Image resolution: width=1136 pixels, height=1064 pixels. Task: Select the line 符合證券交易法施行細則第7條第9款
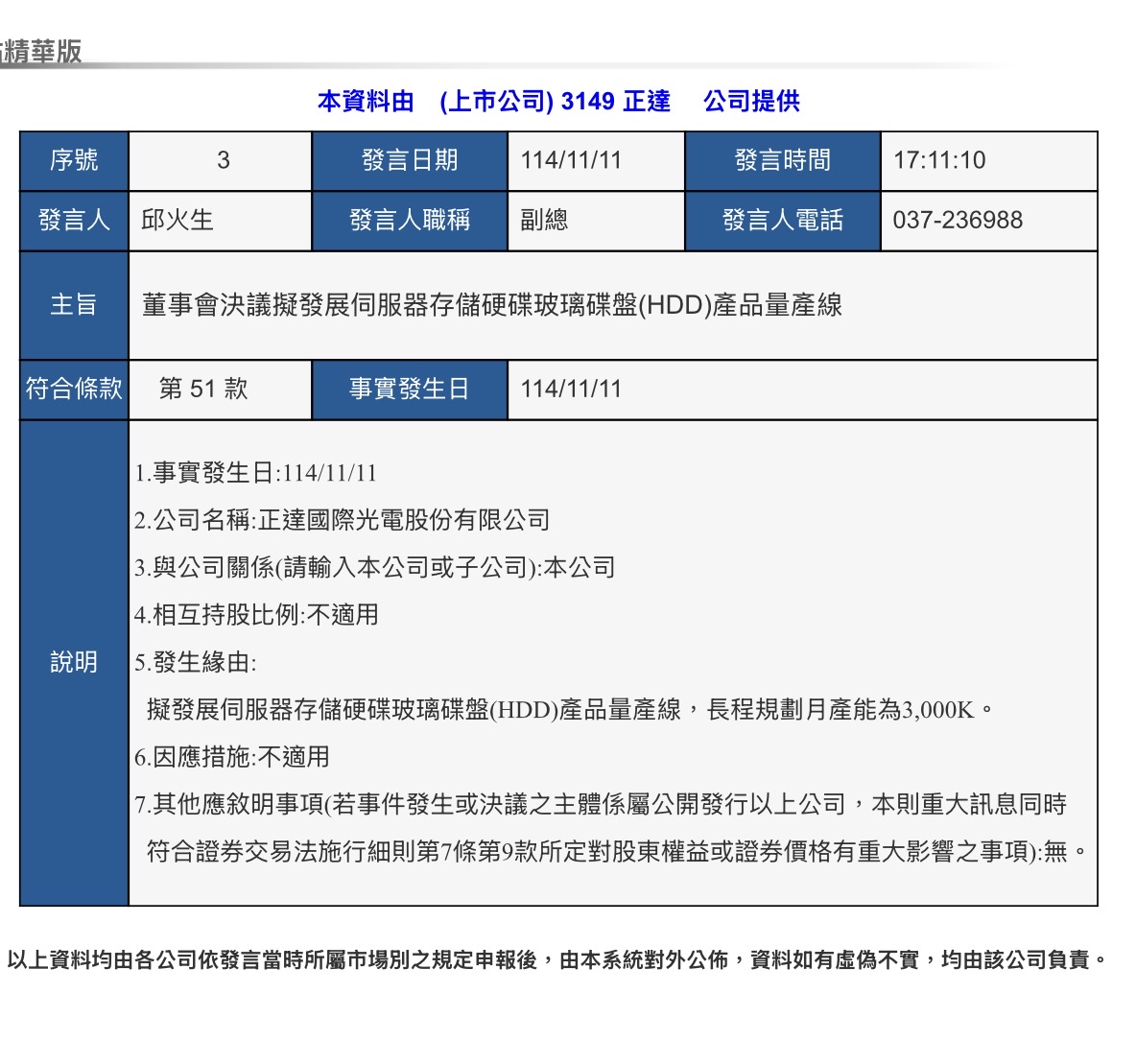(617, 852)
